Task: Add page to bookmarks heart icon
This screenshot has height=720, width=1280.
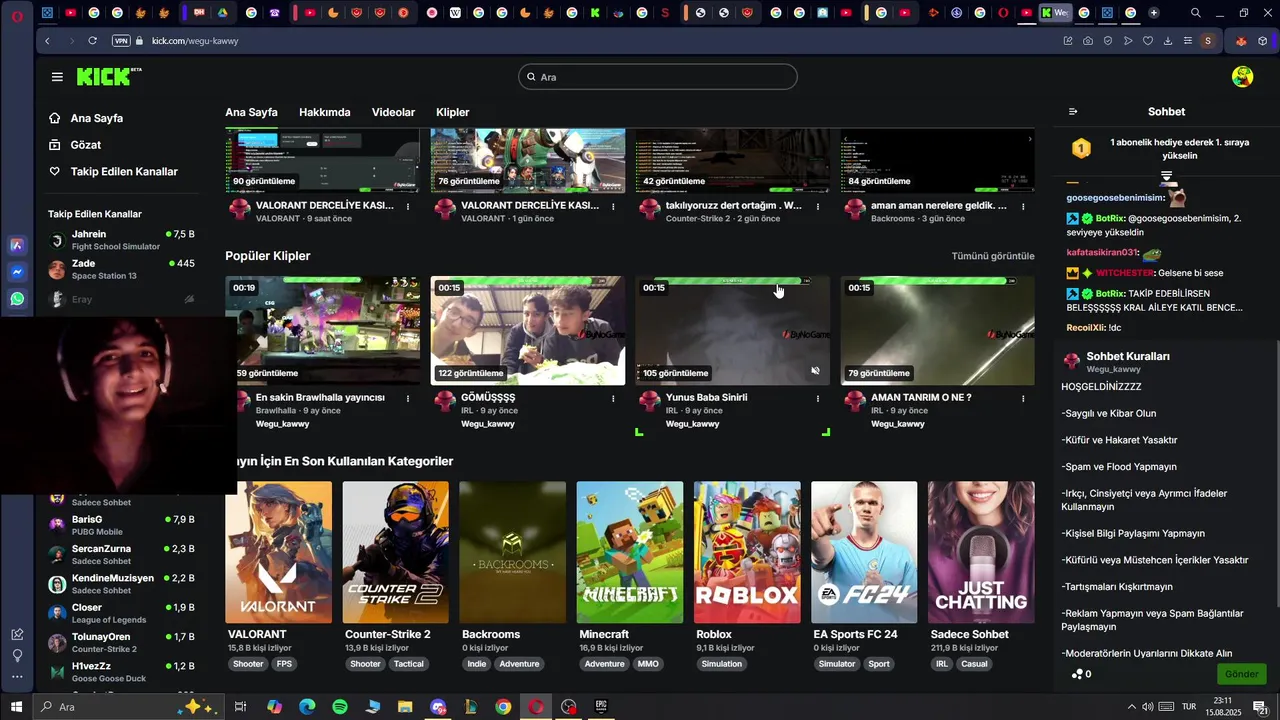Action: point(1148,41)
